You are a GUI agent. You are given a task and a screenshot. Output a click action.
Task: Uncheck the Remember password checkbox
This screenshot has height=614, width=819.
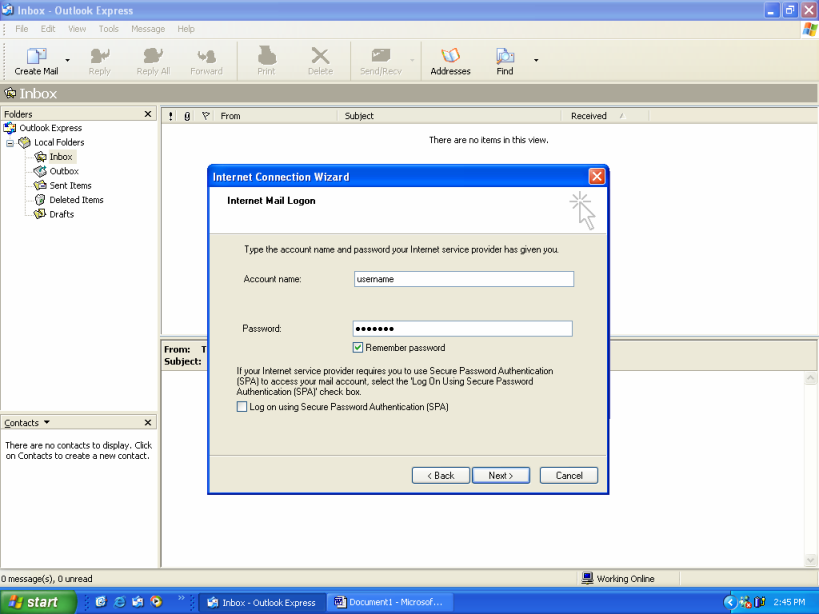pos(358,348)
